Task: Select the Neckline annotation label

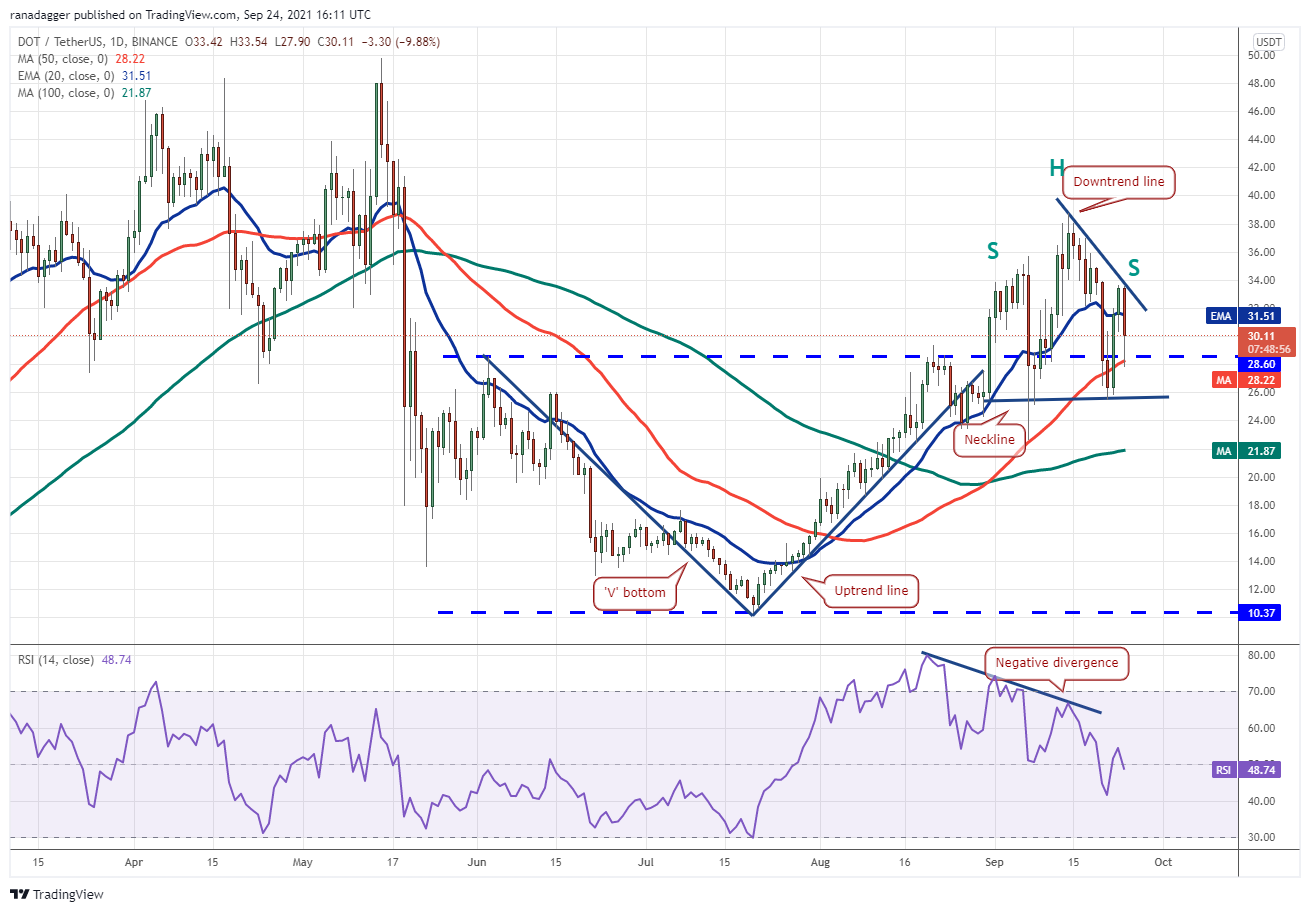Action: pos(990,438)
